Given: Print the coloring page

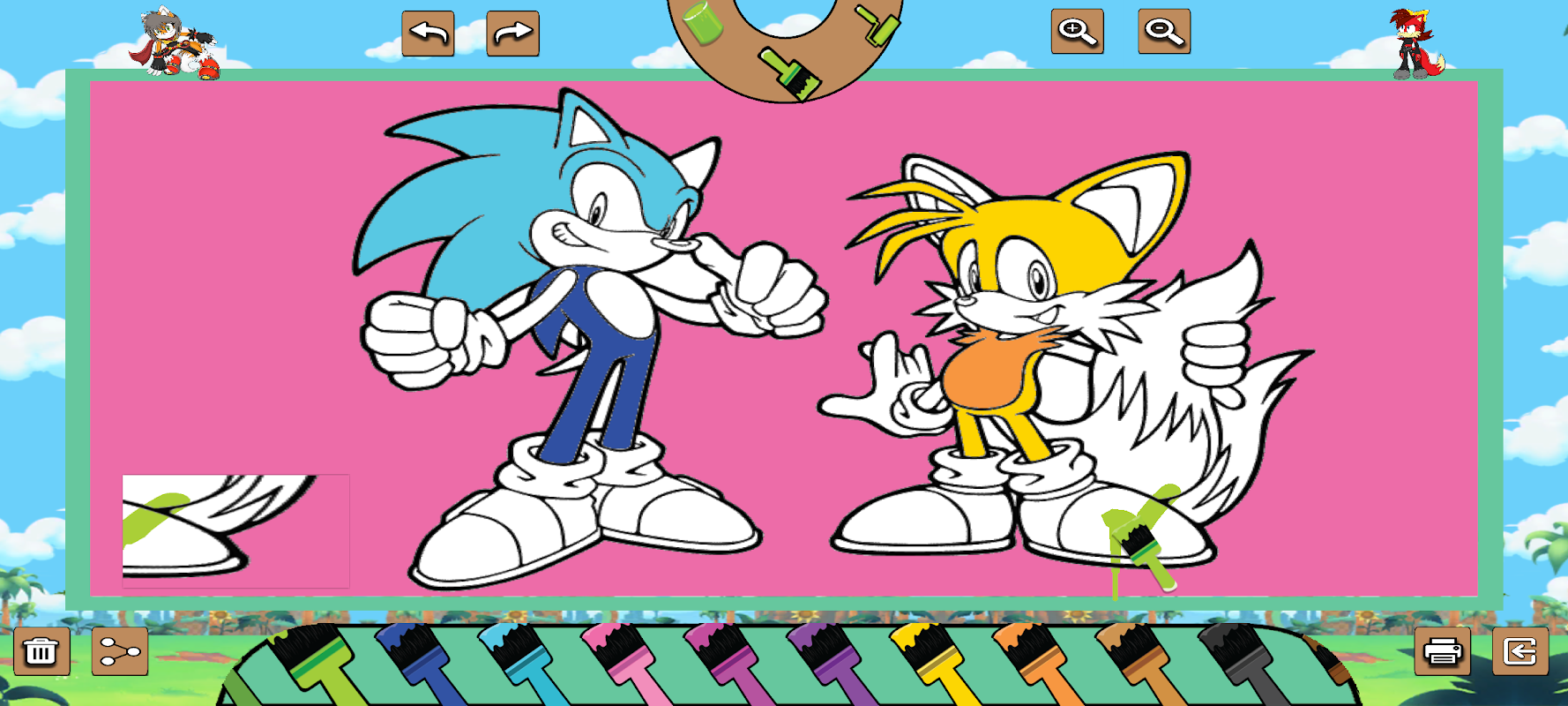Looking at the screenshot, I should tap(1443, 651).
